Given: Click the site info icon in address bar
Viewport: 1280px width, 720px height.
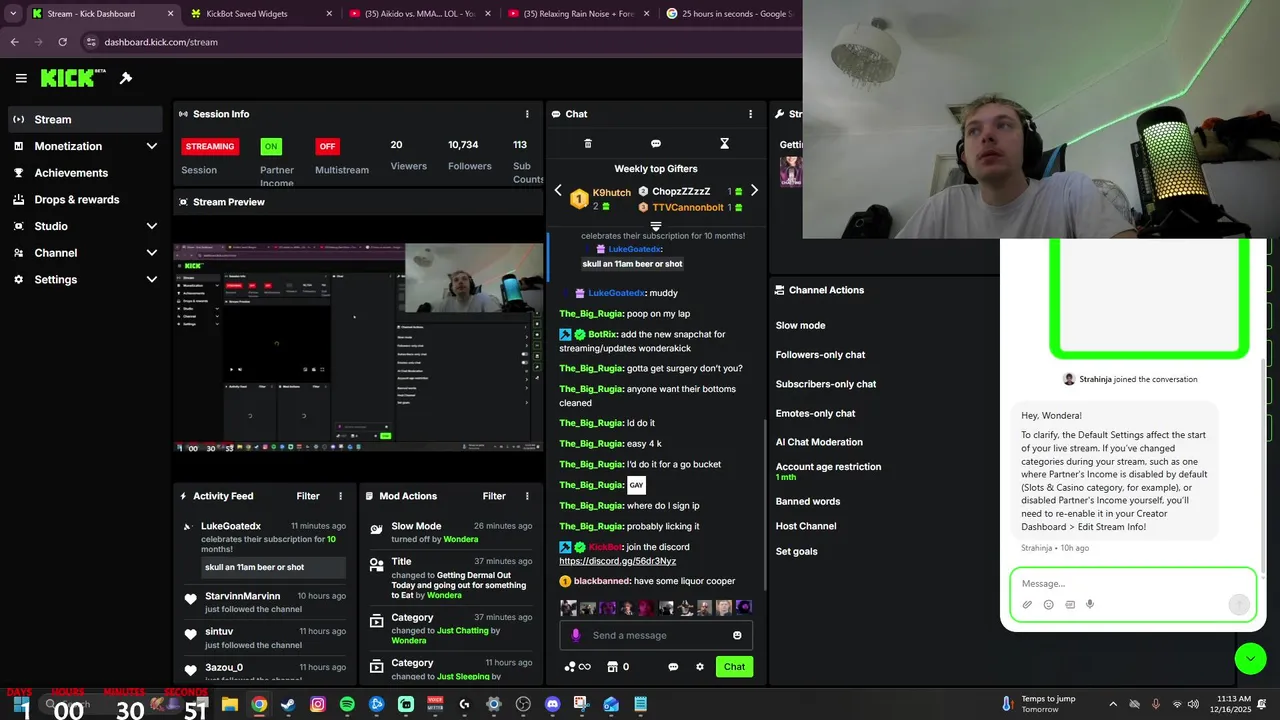Looking at the screenshot, I should coord(91,42).
